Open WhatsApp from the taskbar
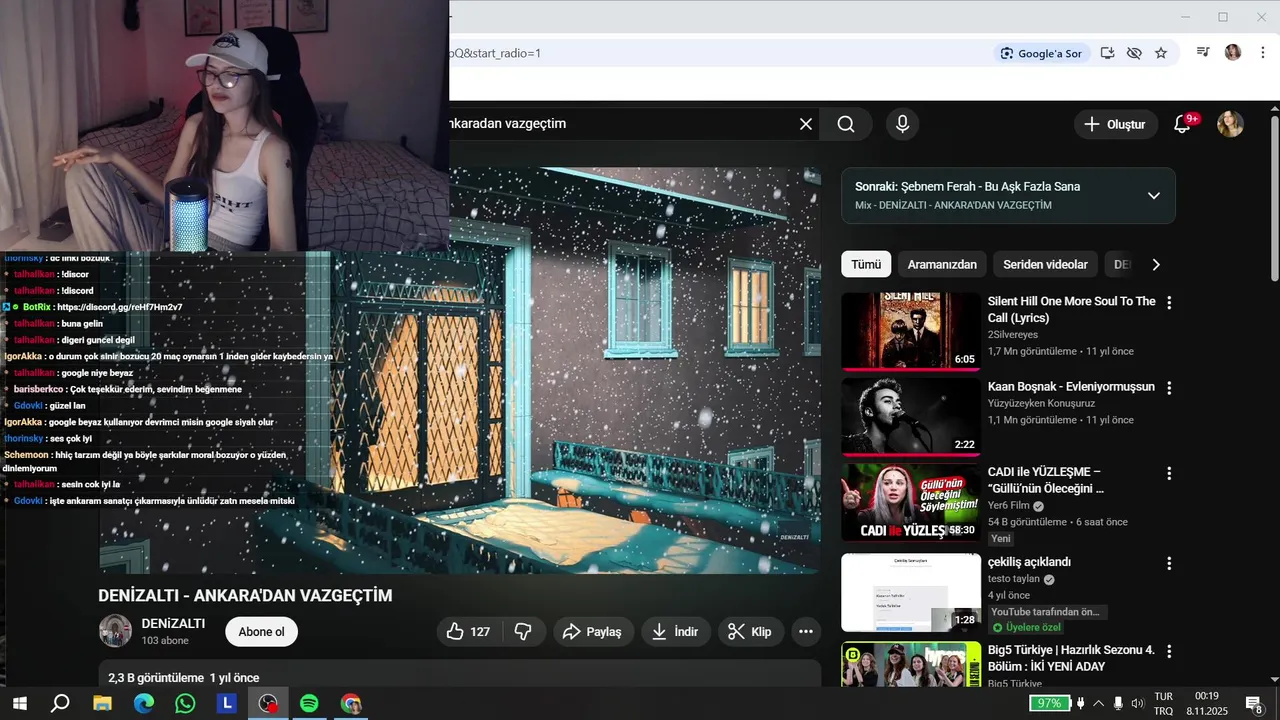 [185, 703]
